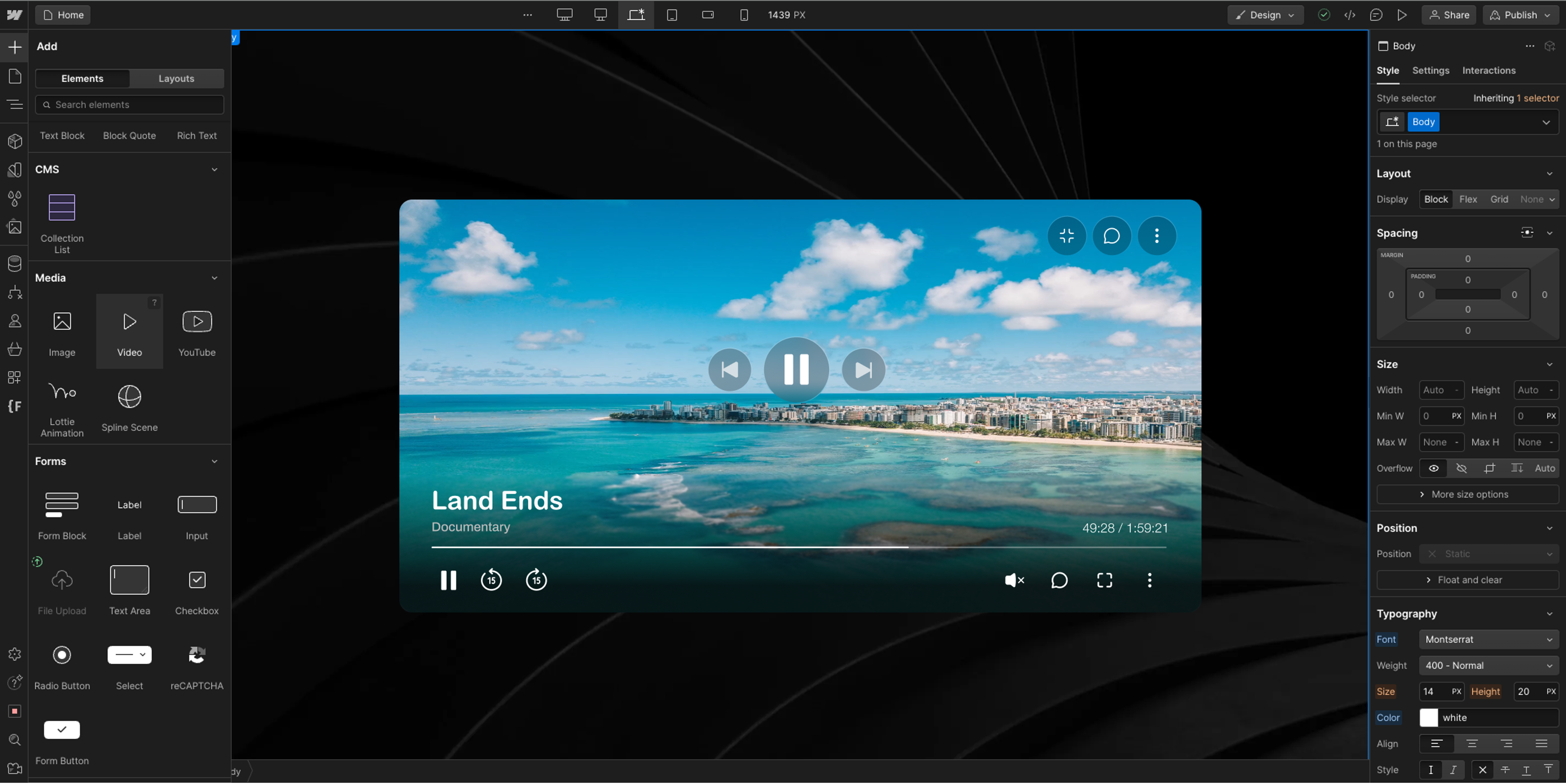This screenshot has width=1566, height=784.
Task: Add a Video element
Action: (130, 332)
